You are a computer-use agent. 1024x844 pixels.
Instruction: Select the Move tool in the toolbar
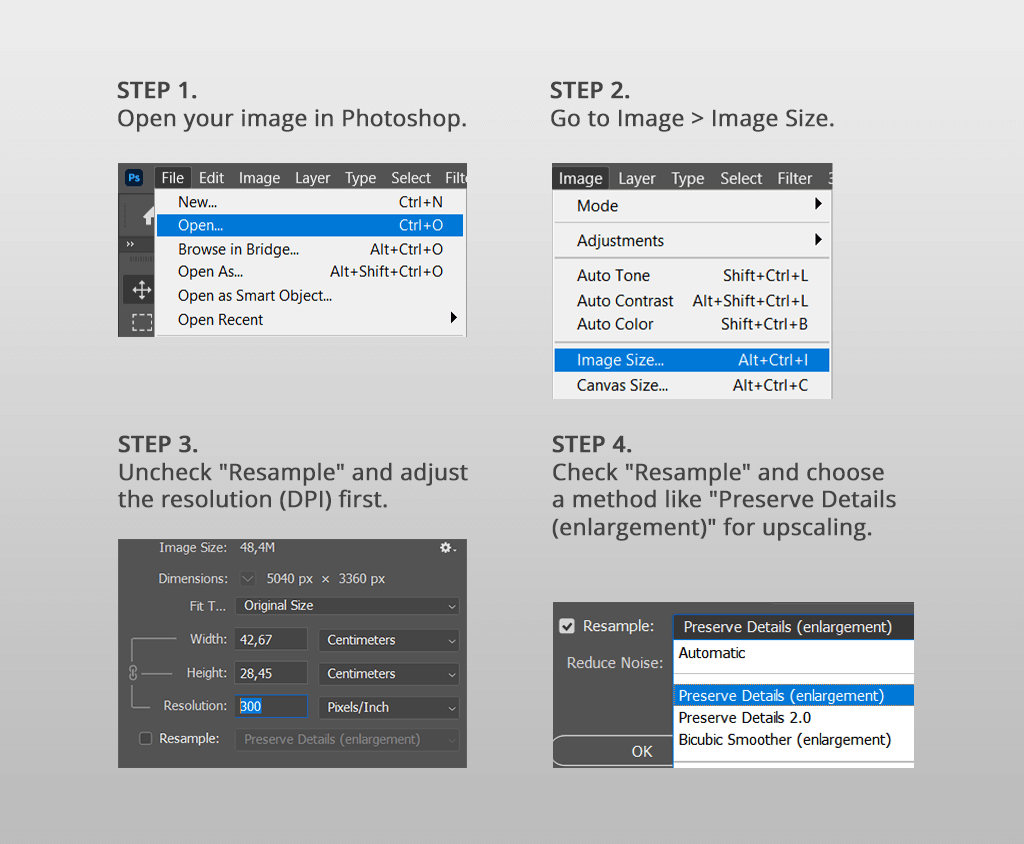142,289
